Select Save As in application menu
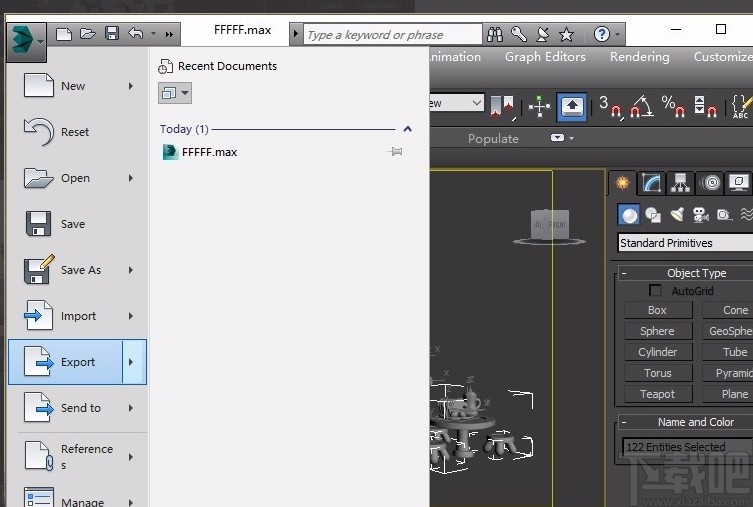The width and height of the screenshot is (753, 507). click(77, 270)
